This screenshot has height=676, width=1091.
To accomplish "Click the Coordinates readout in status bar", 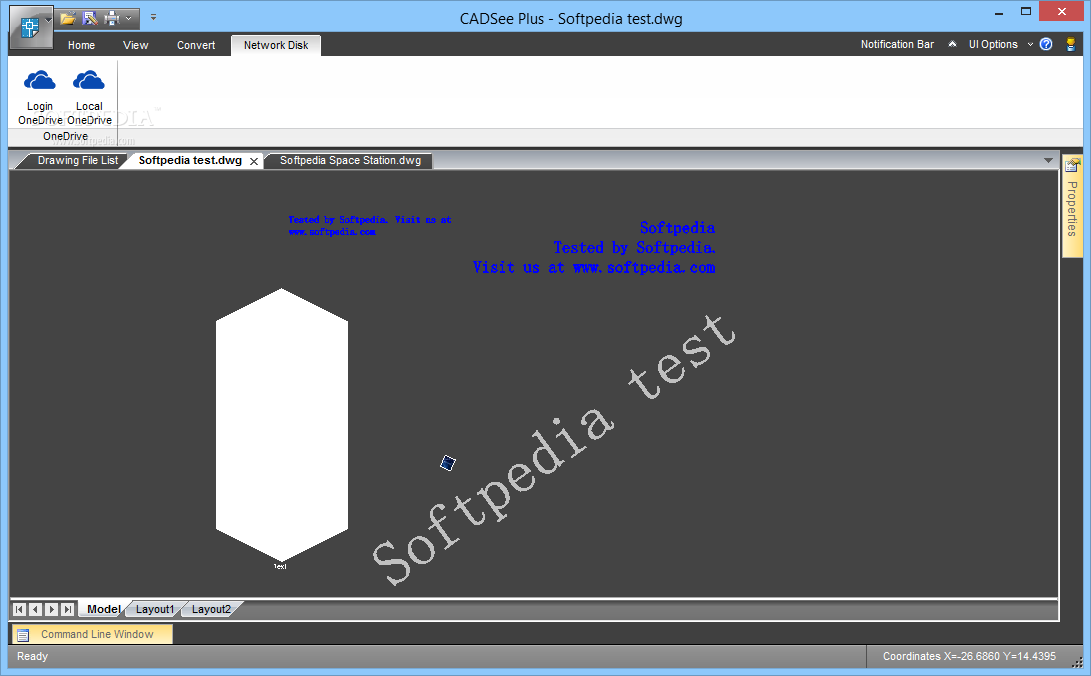I will coord(969,657).
